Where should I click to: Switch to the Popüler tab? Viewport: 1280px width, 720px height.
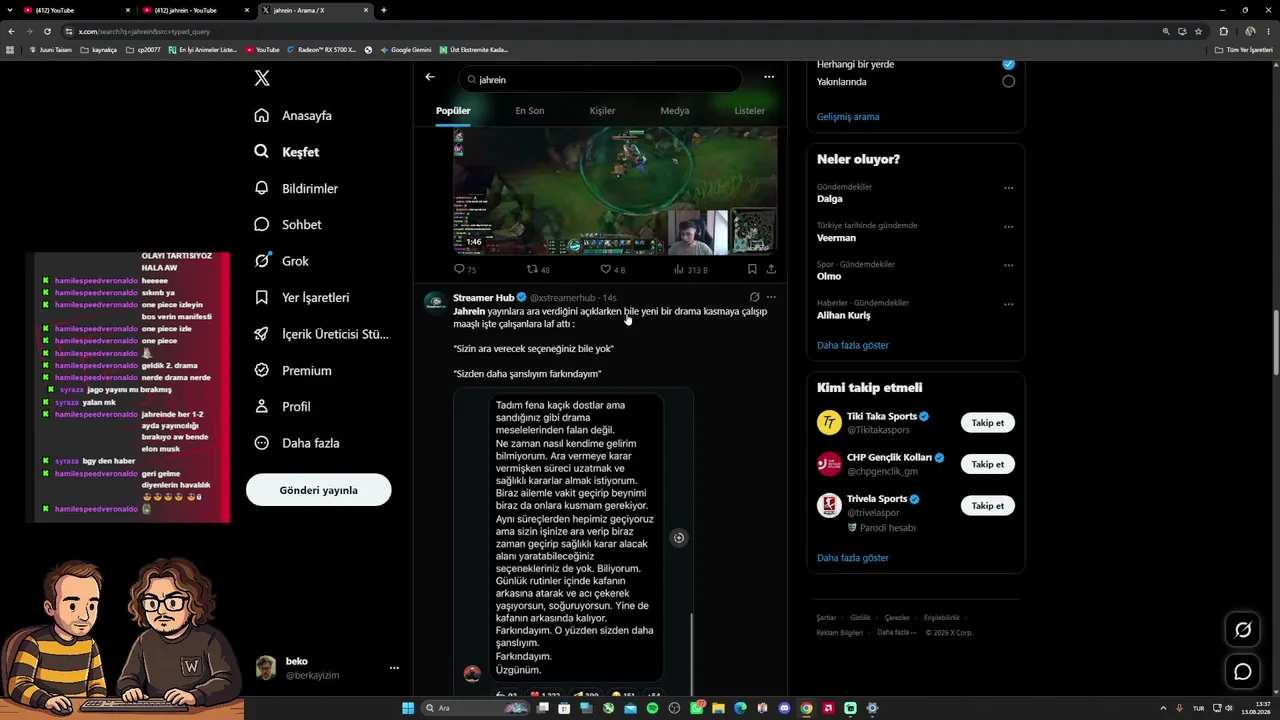coord(453,111)
